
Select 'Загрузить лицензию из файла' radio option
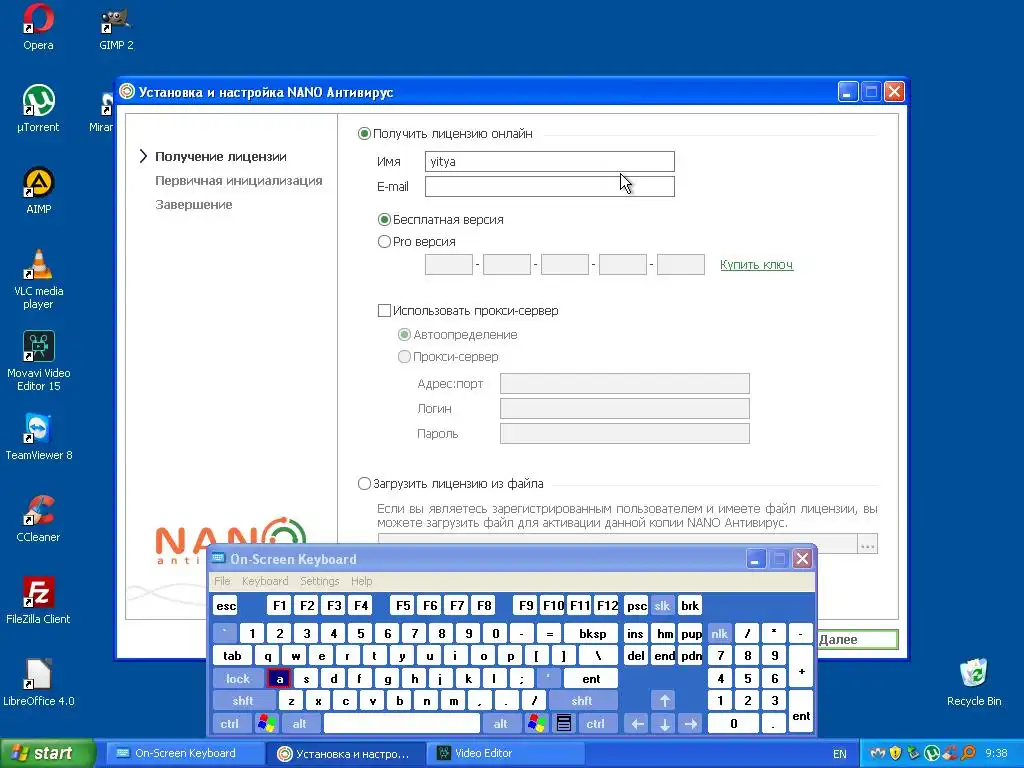point(364,484)
